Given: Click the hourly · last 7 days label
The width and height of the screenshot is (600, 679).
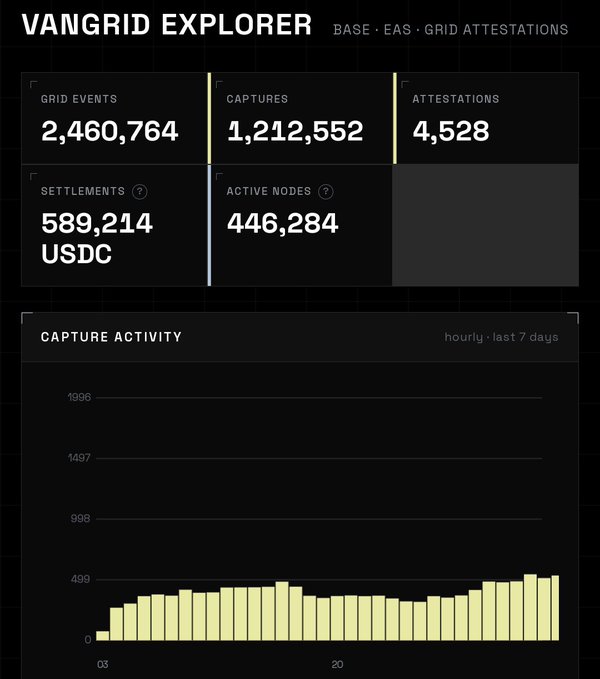Looking at the screenshot, I should [501, 337].
